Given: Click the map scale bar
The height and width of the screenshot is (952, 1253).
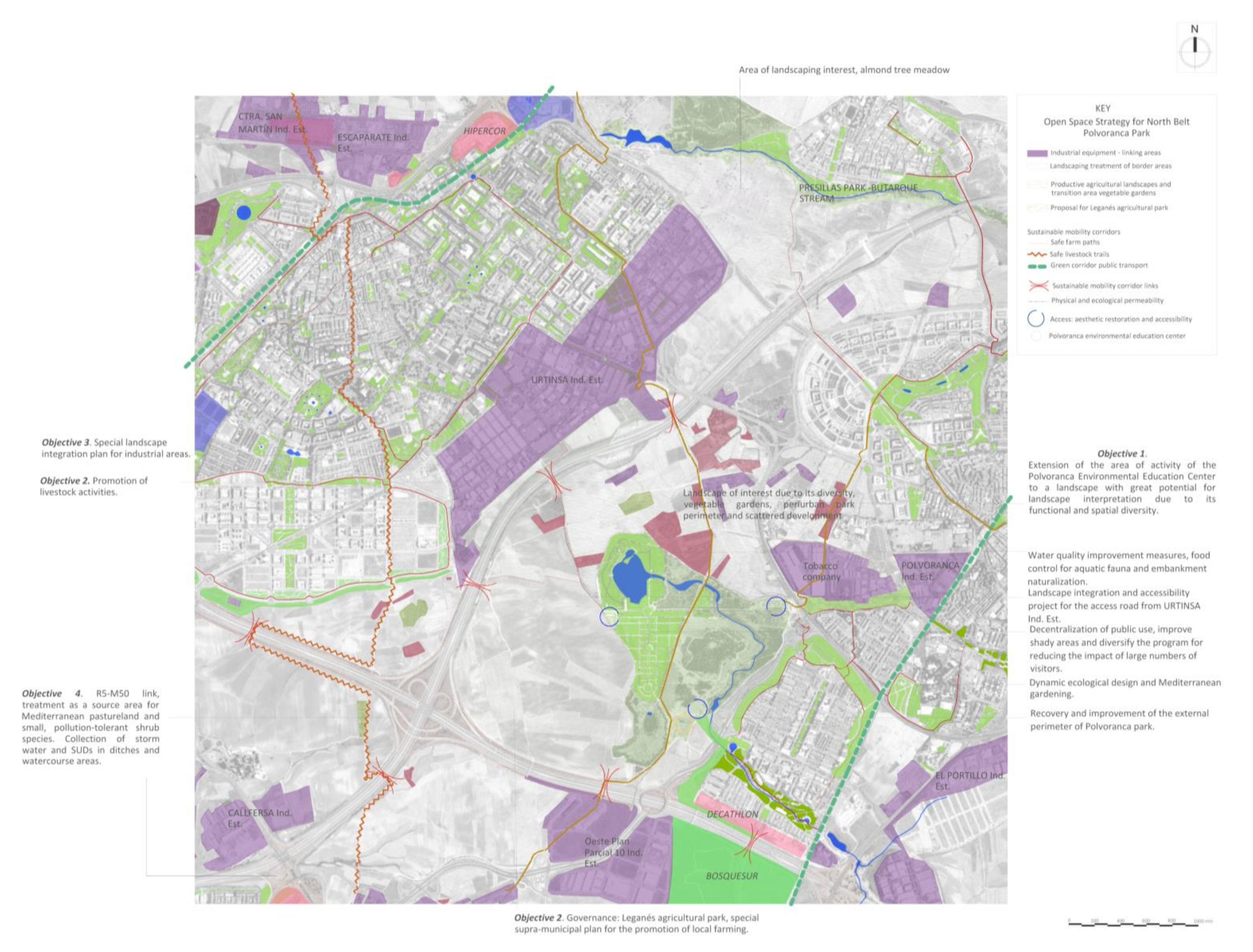Looking at the screenshot, I should click(1140, 923).
